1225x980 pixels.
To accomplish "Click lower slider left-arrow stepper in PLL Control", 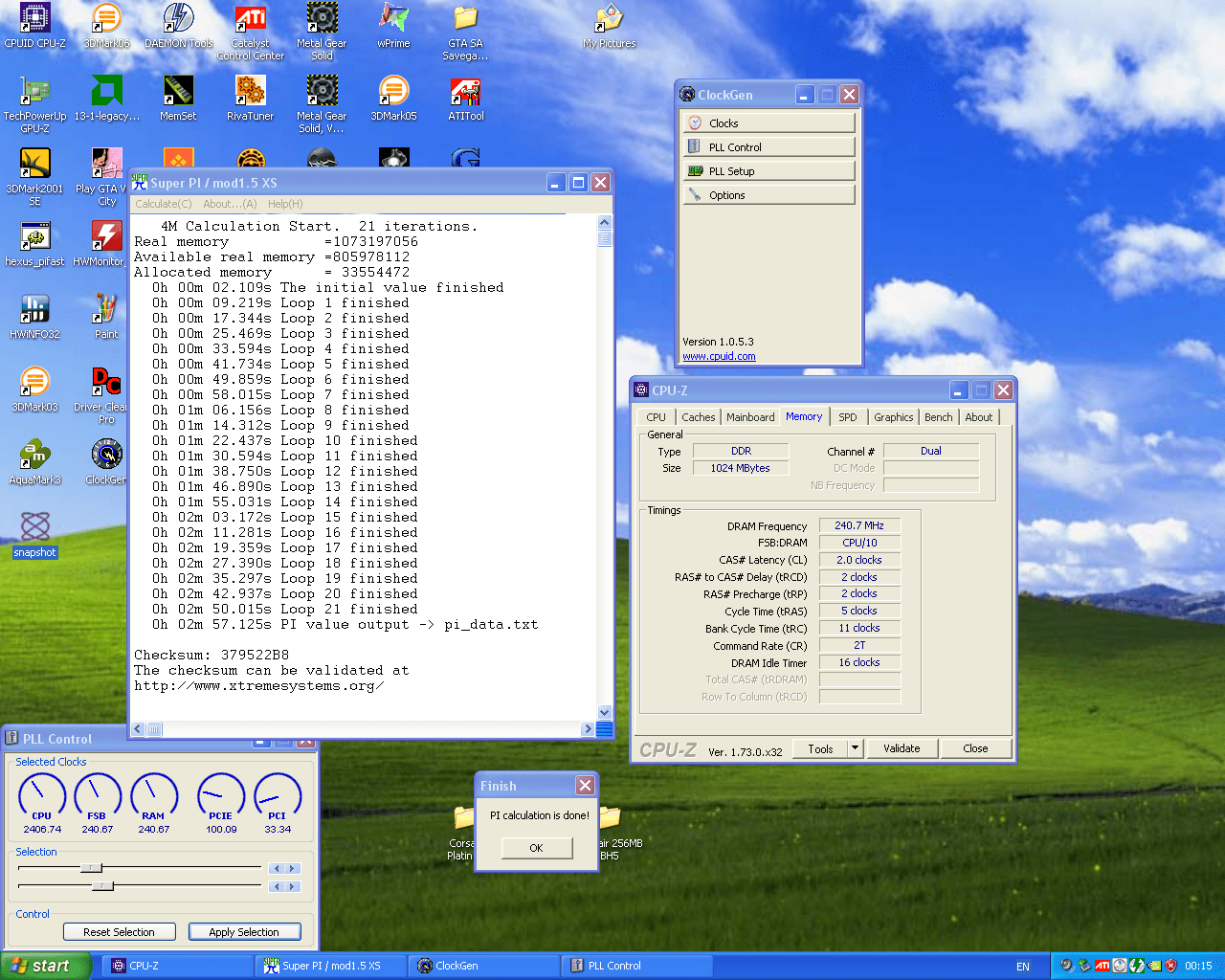I will pyautogui.click(x=277, y=887).
